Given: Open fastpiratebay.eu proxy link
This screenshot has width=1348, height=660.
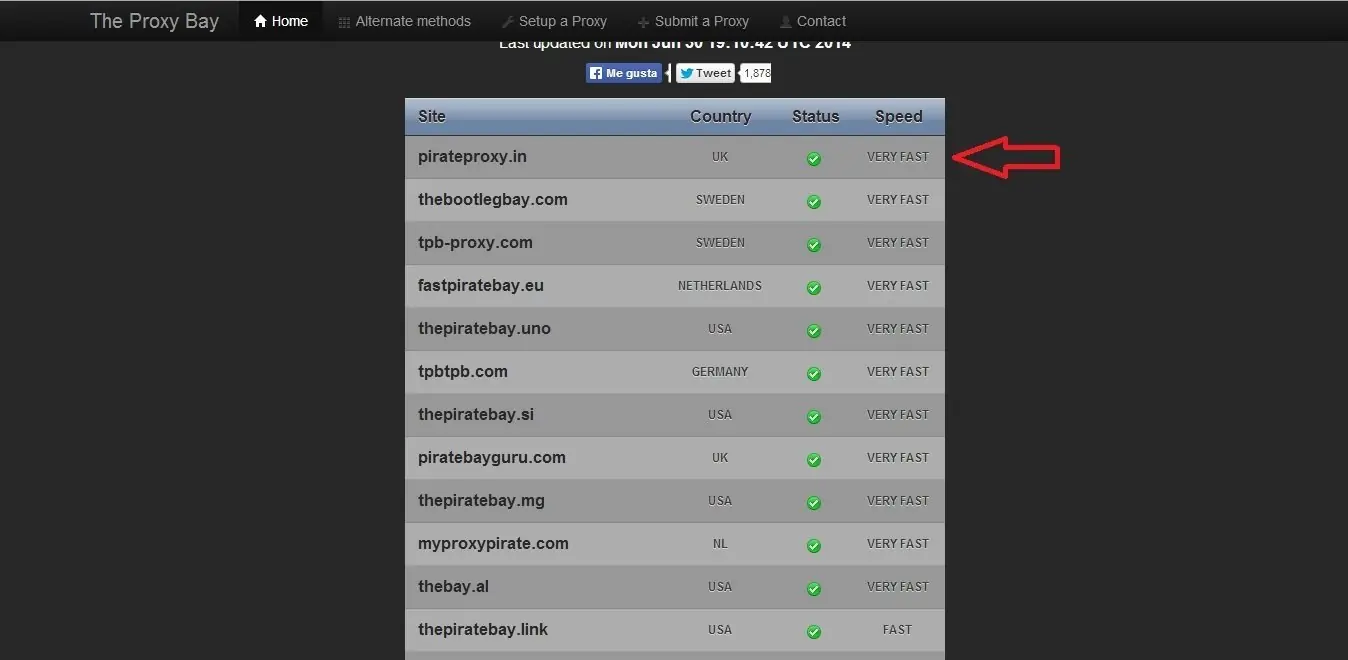Looking at the screenshot, I should click(x=481, y=286).
